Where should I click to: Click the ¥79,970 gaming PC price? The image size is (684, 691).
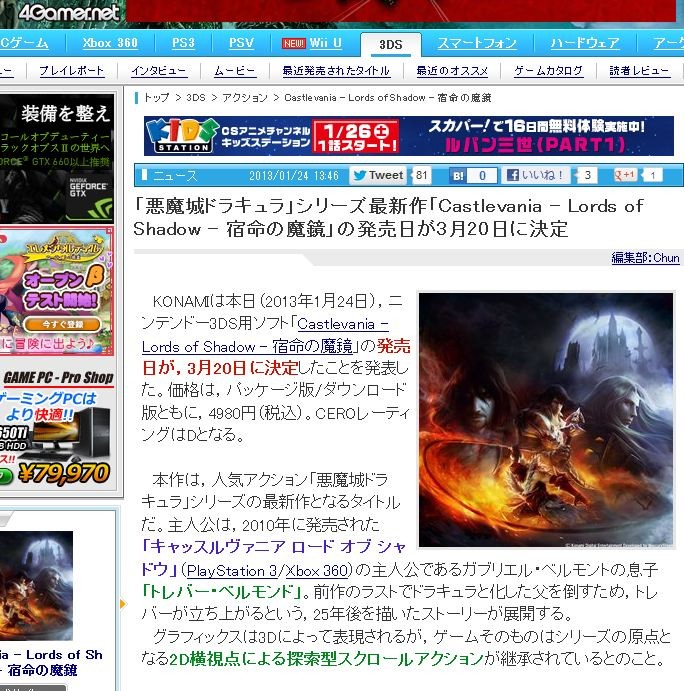[x=63, y=473]
